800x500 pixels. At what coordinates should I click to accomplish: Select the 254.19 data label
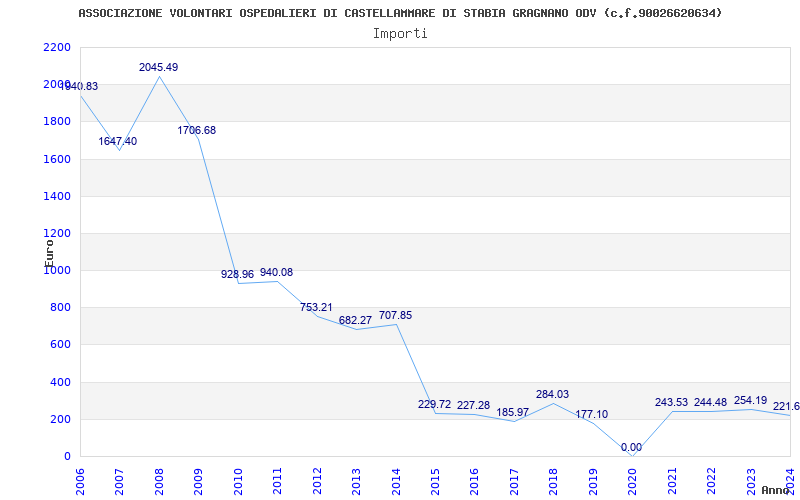tap(751, 401)
